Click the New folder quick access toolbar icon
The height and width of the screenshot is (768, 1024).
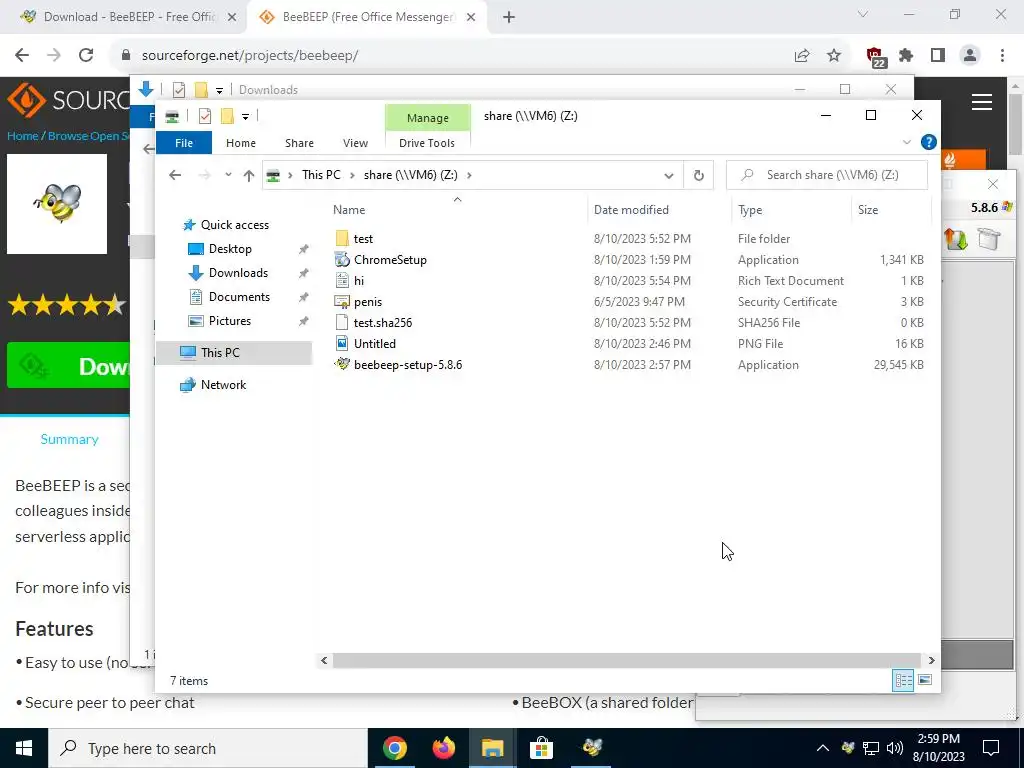pos(227,116)
